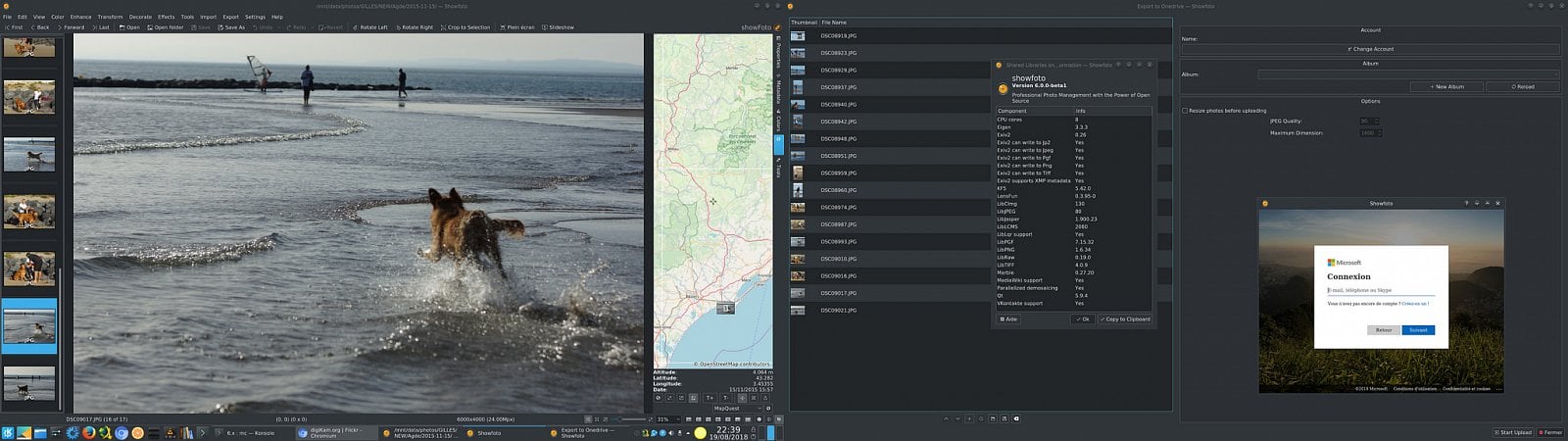Viewport: 1568px width, 441px height.
Task: Rotate the image right
Action: [x=415, y=27]
